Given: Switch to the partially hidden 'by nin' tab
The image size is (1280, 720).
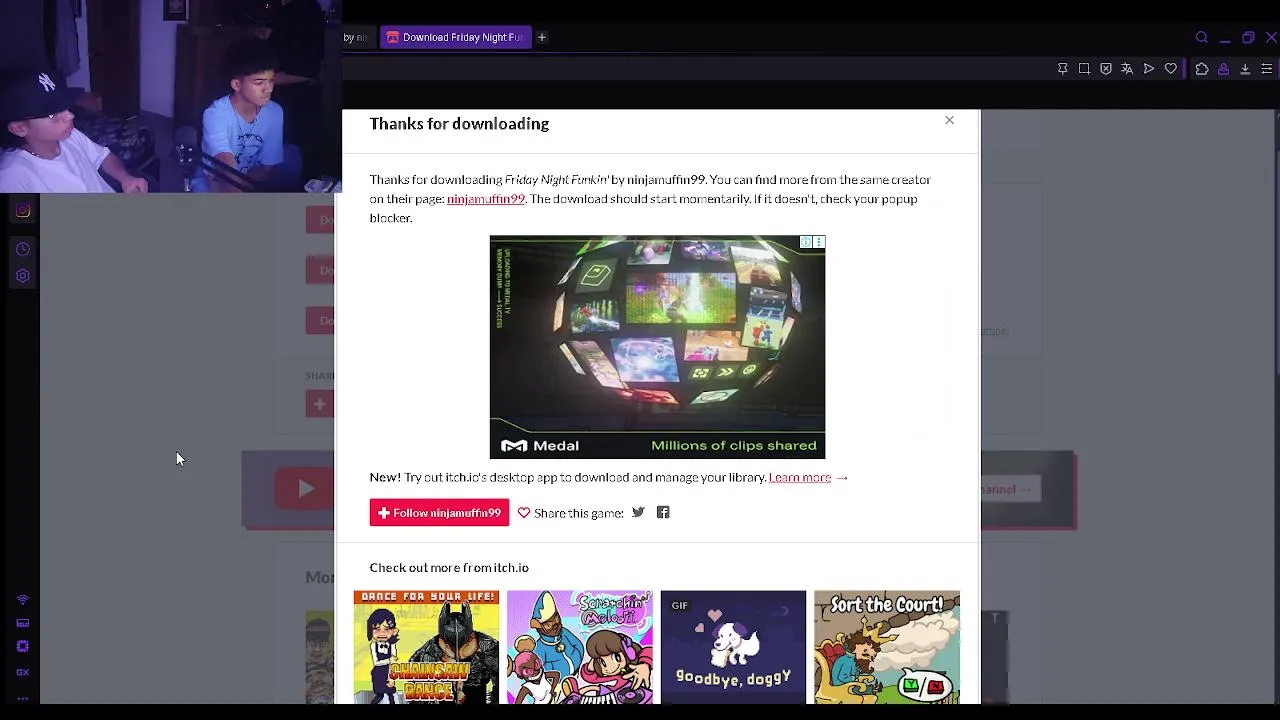Looking at the screenshot, I should tap(358, 37).
